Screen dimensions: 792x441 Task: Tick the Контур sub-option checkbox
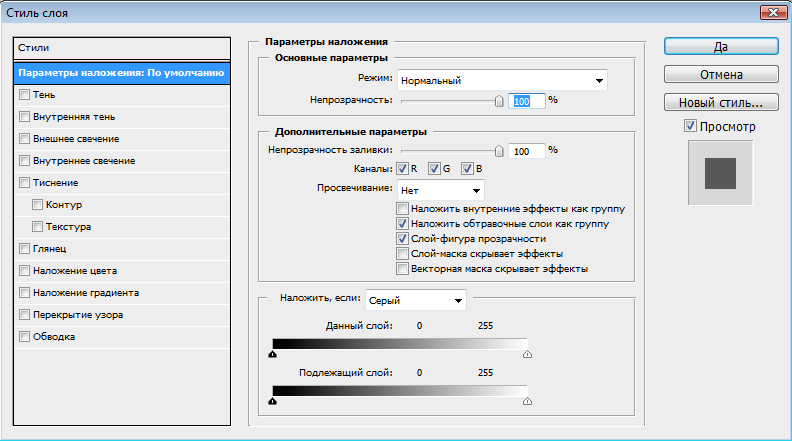click(37, 205)
